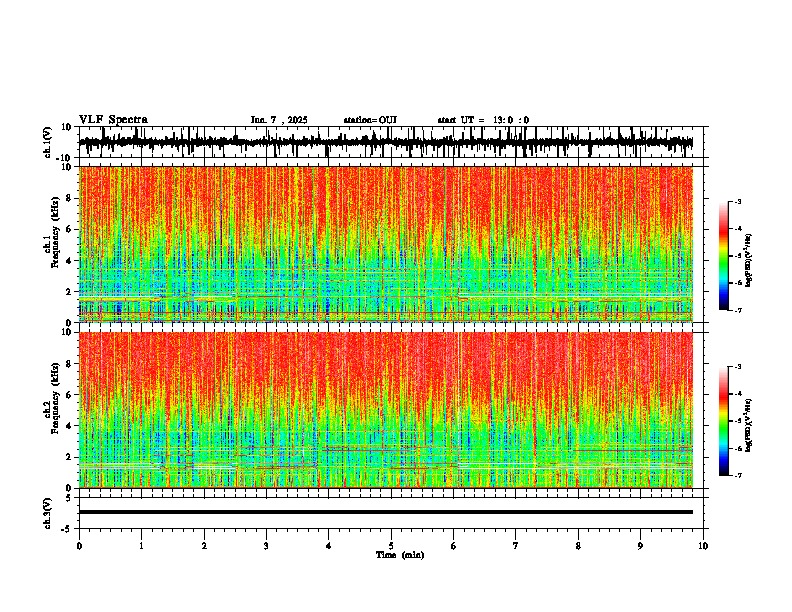Click the "8" kHz tick on ch.1 frequency axis

tap(70, 198)
